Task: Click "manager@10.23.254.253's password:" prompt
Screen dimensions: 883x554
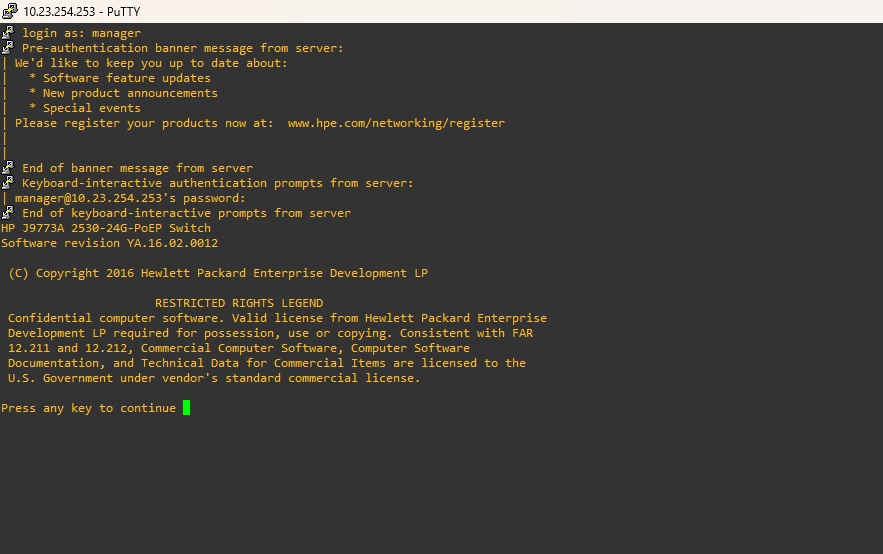Action: [x=130, y=198]
